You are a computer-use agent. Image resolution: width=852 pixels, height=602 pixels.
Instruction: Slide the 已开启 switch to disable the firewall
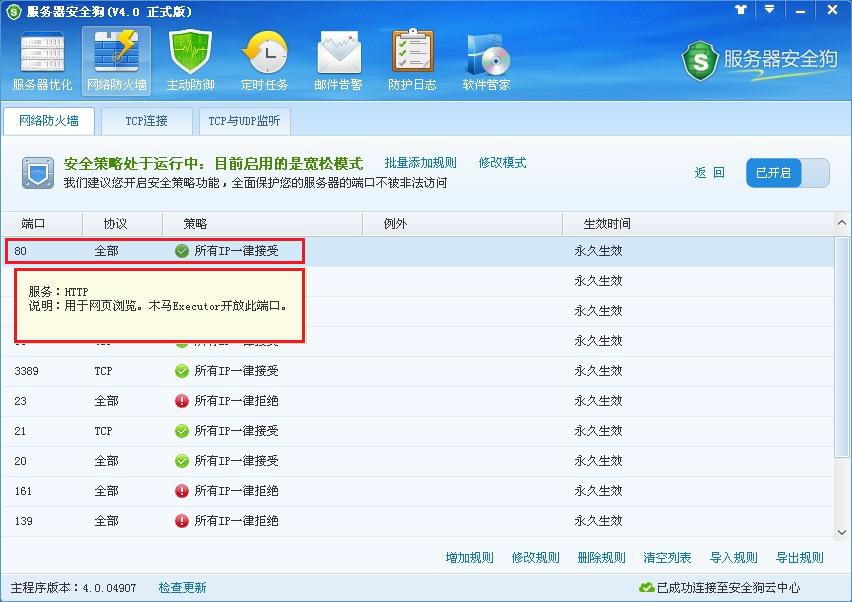point(789,172)
